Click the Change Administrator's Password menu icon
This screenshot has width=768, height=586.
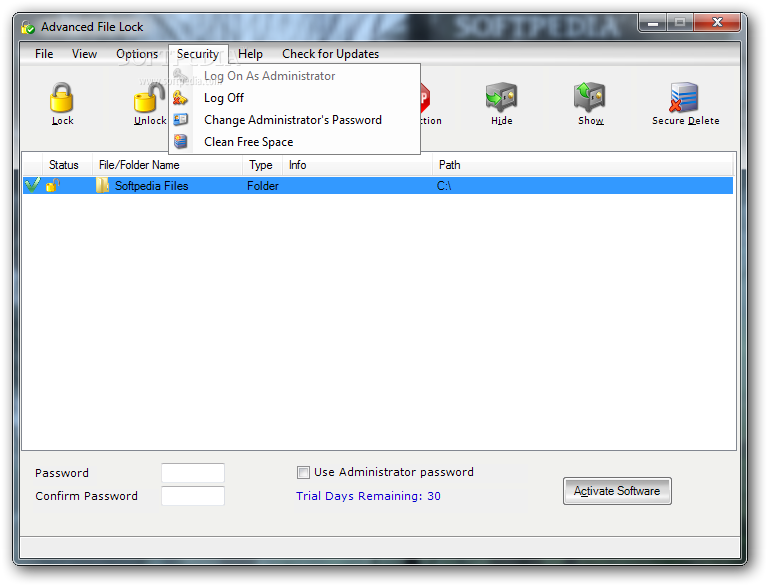[x=180, y=120]
